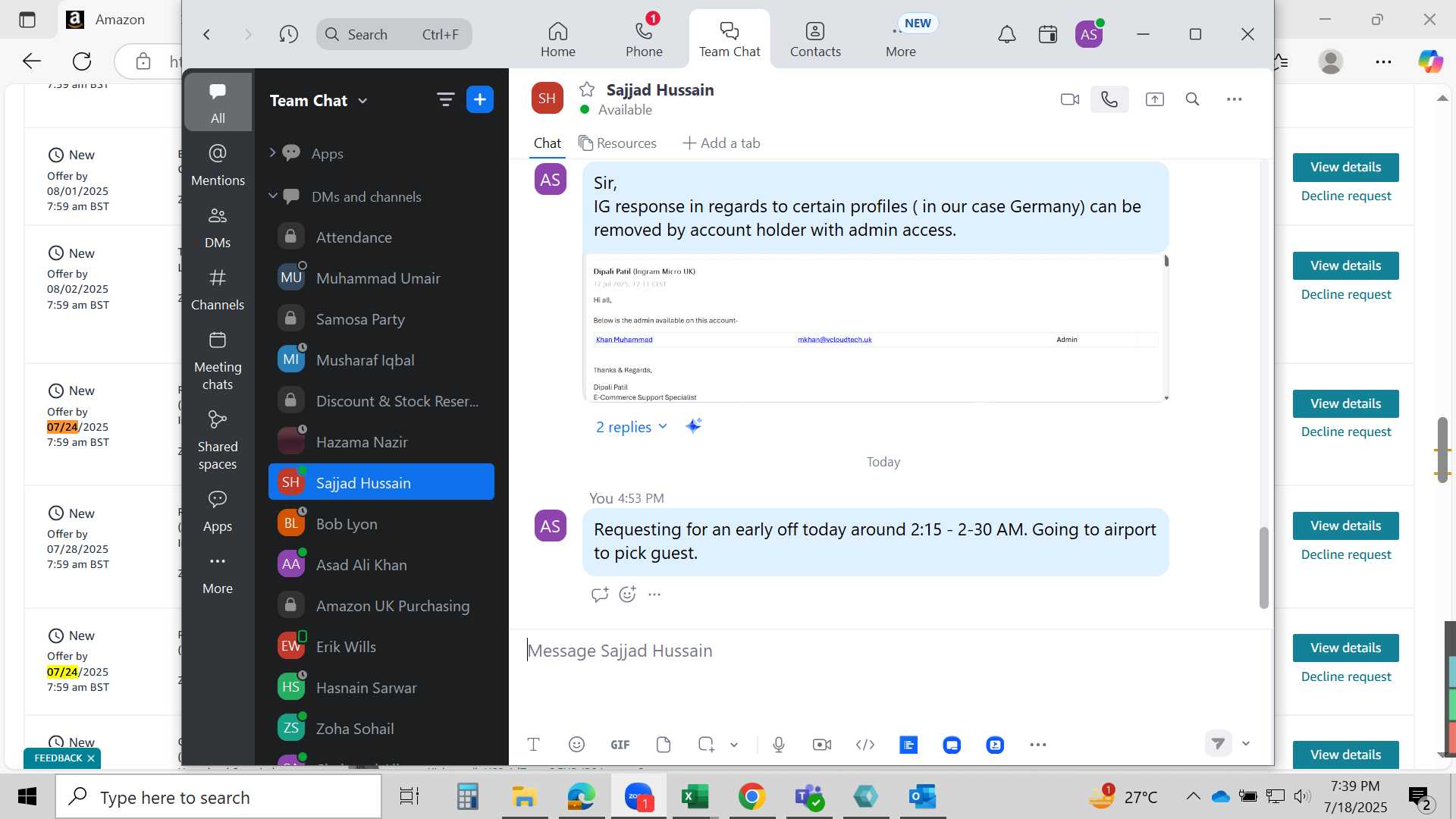Click the send message button
The width and height of the screenshot is (1456, 819).
1218,744
